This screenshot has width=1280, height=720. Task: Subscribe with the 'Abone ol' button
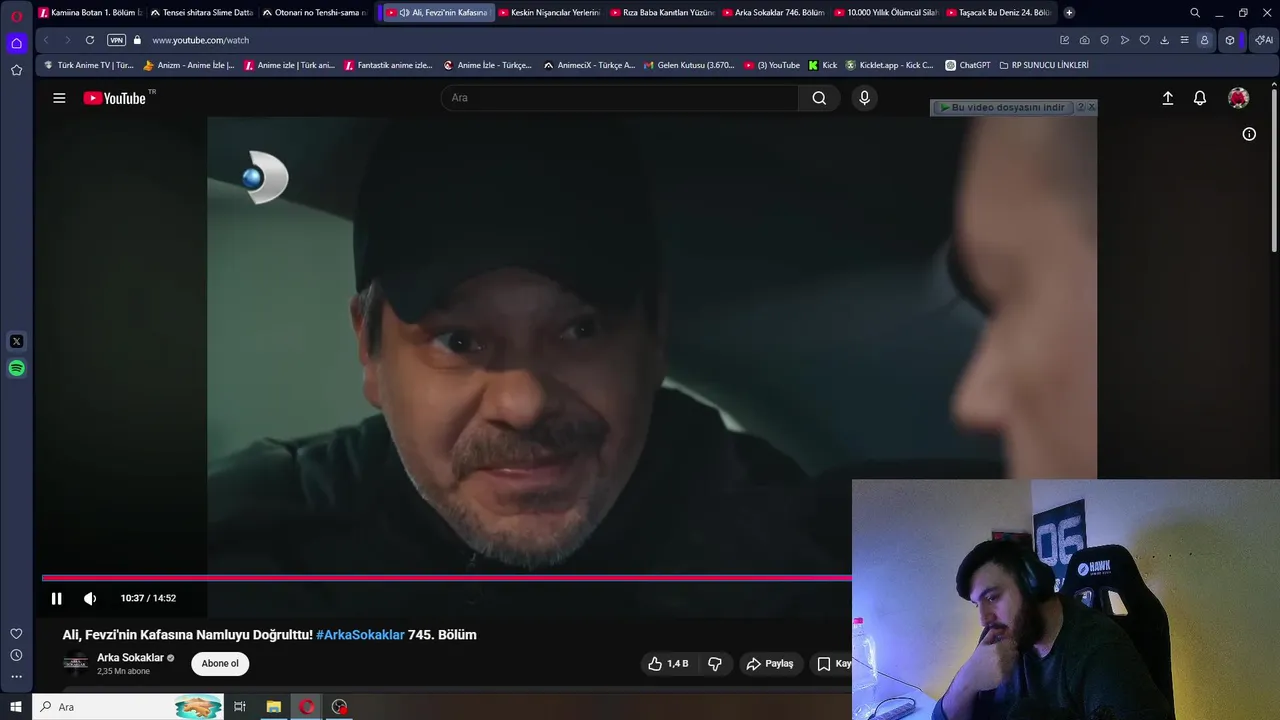[220, 663]
